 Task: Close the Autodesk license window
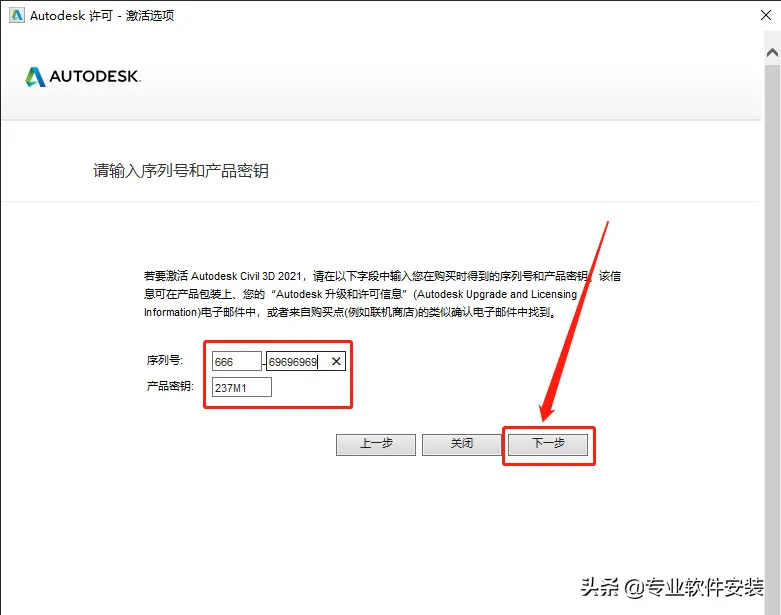[x=766, y=15]
